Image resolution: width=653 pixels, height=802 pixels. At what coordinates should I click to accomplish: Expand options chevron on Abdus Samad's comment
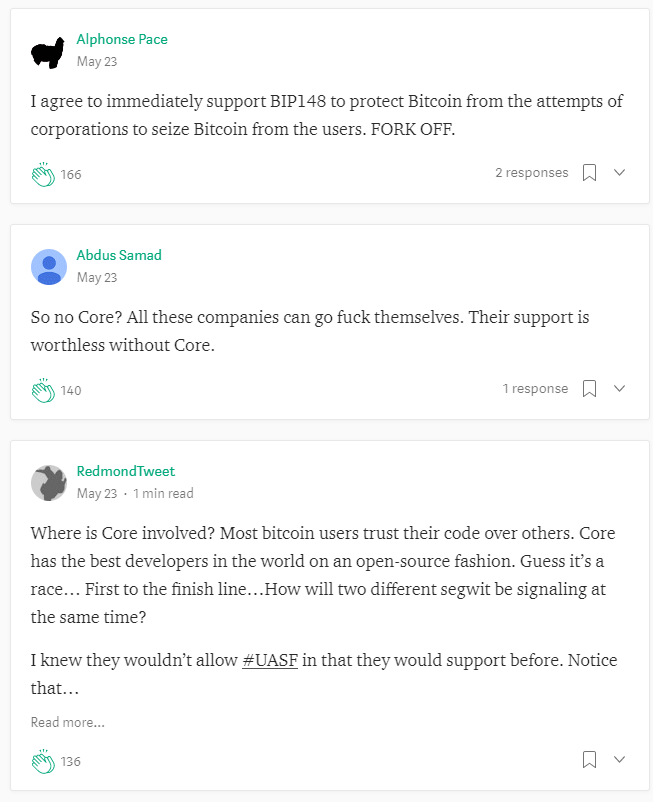pyautogui.click(x=619, y=389)
